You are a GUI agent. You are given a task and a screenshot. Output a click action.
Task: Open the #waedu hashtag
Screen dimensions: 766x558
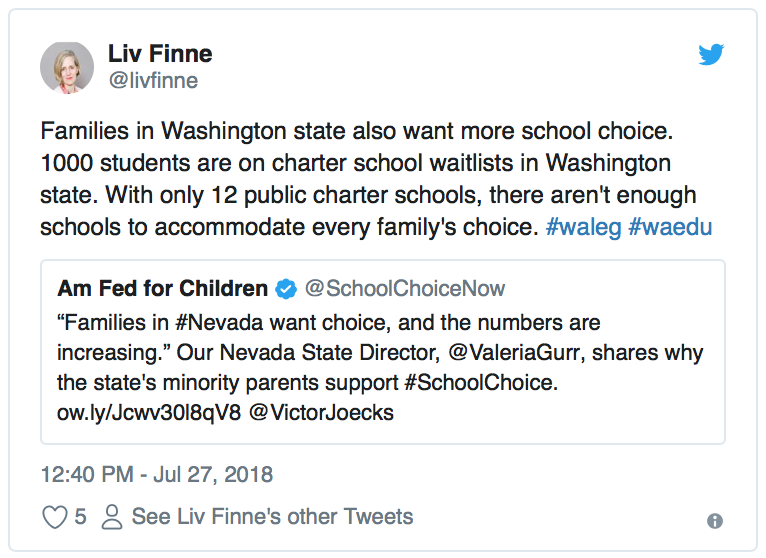point(670,227)
